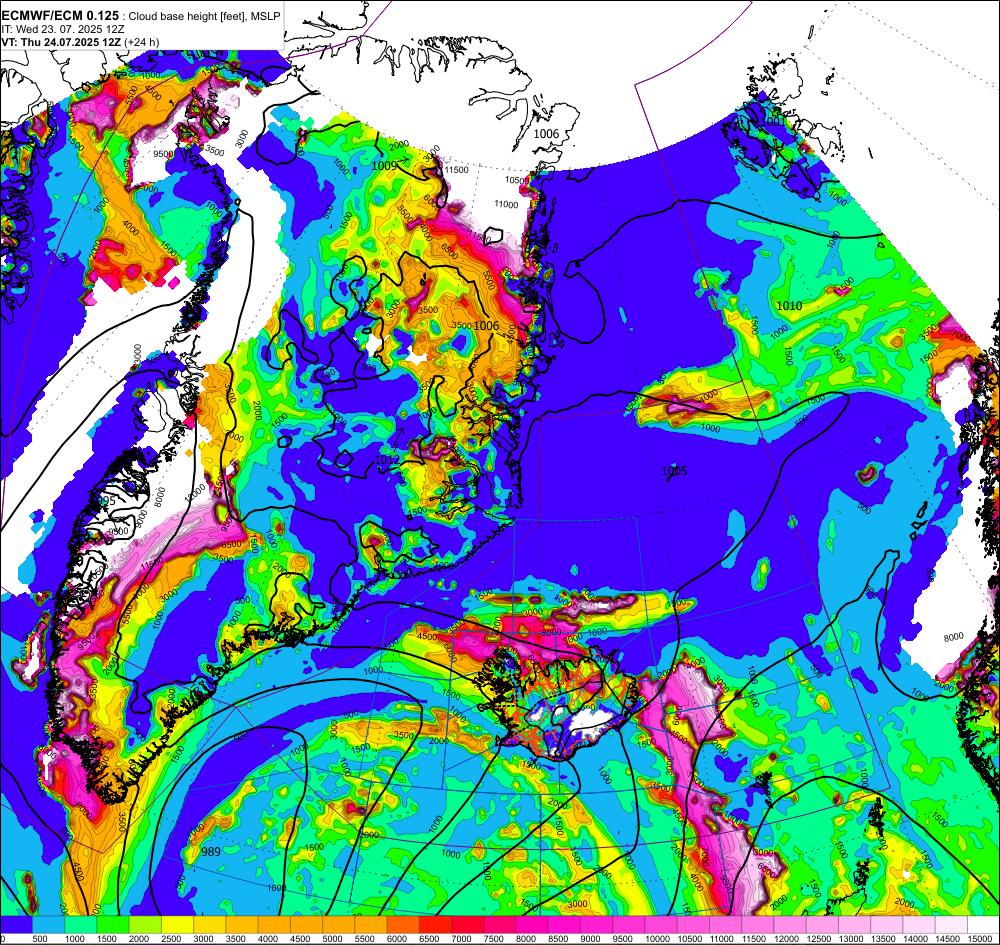Click the 4000 tick label on the color bar
This screenshot has width=1000, height=945.
268,939
